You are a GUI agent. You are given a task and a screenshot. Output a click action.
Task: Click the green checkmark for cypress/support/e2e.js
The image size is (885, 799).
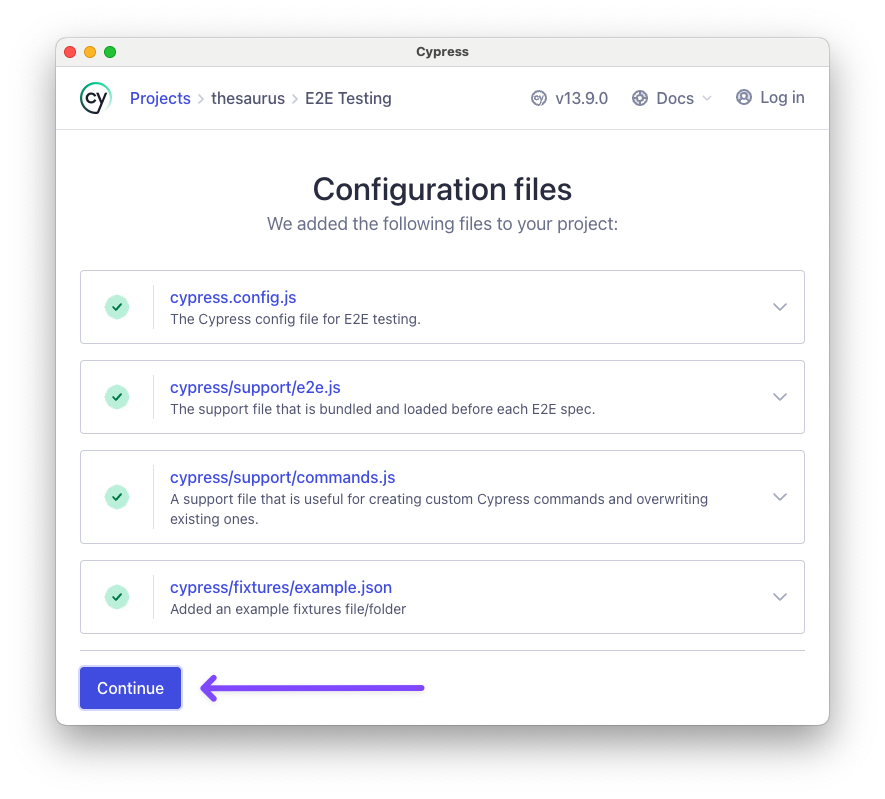117,397
